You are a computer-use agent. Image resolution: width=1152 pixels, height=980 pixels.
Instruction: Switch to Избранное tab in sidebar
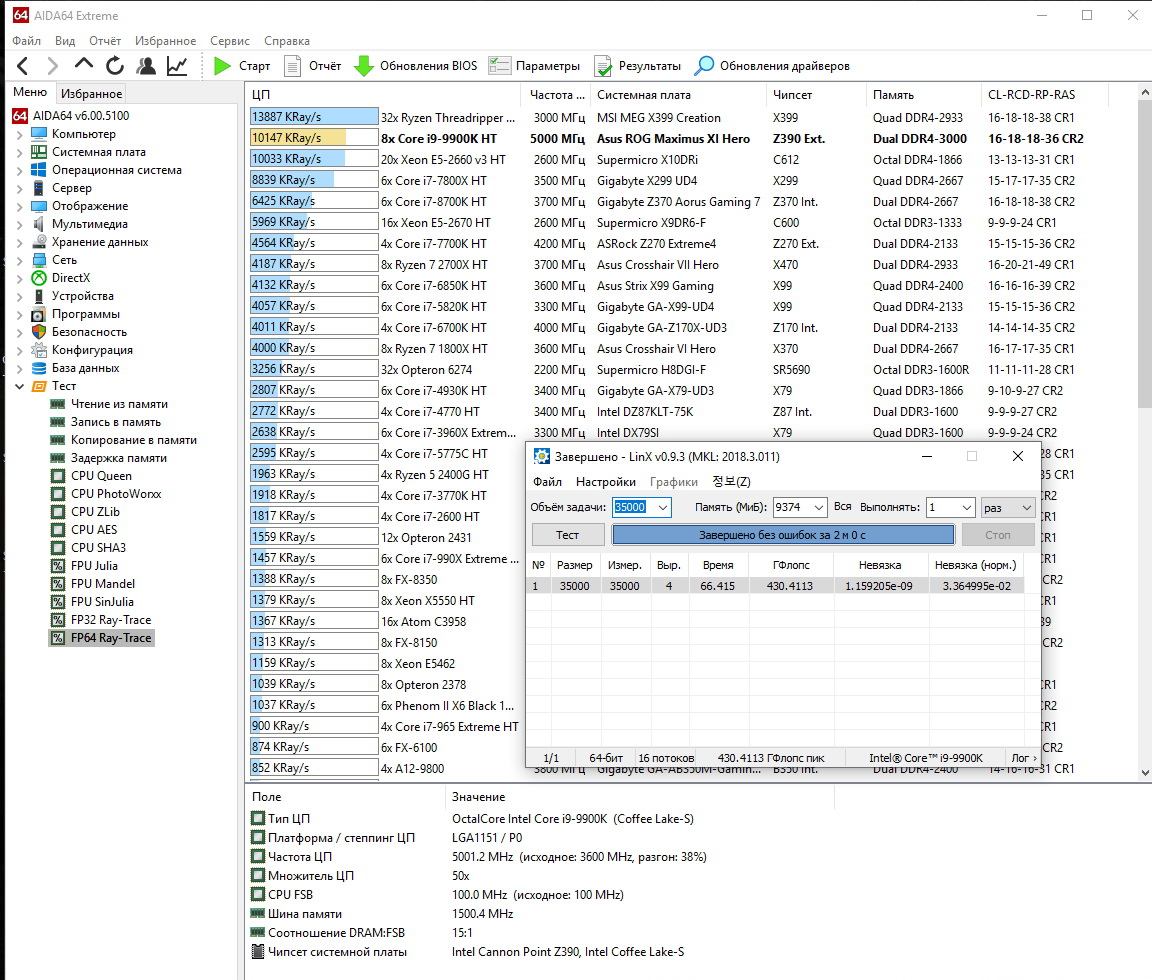(x=91, y=93)
